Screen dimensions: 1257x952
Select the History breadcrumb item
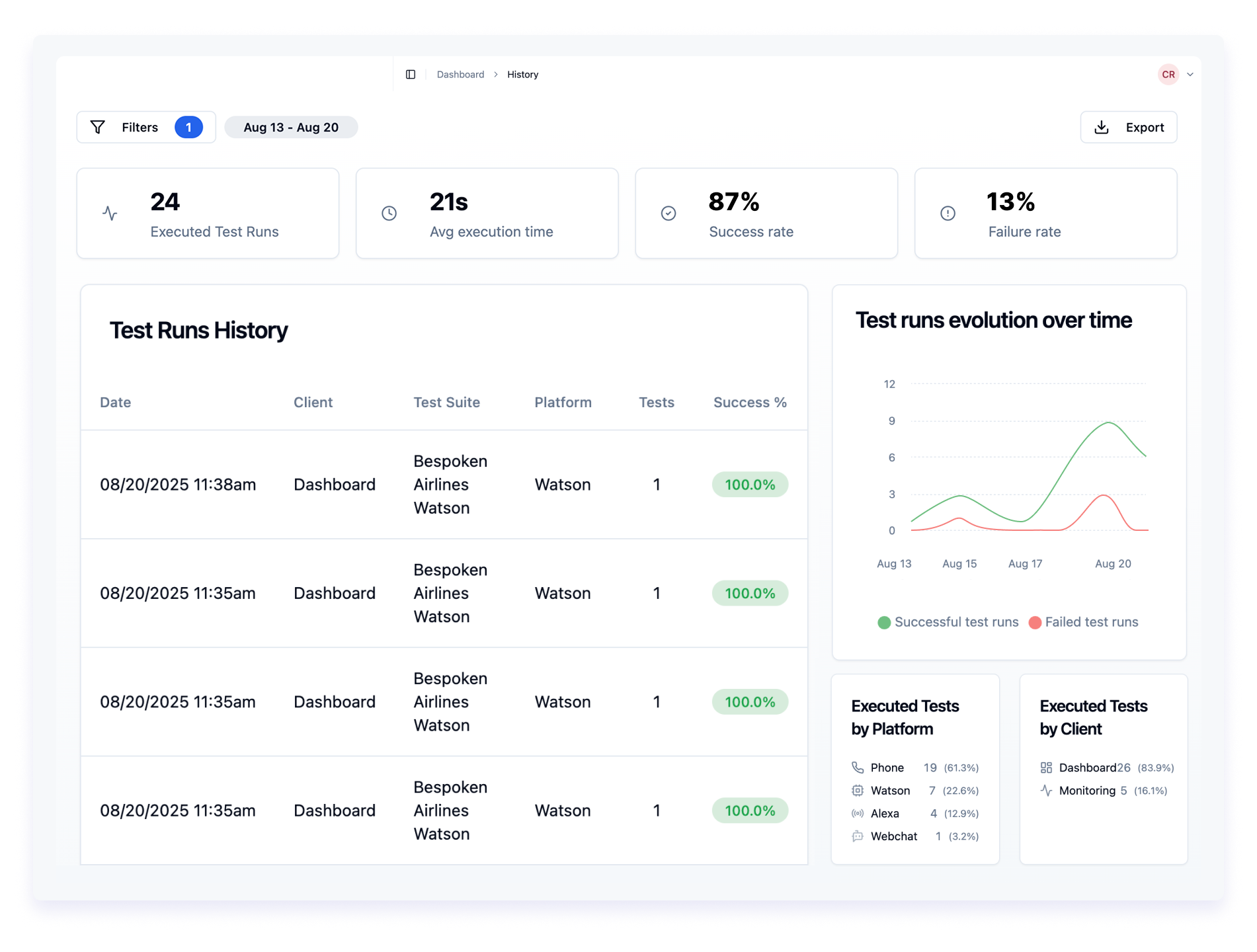click(x=522, y=74)
